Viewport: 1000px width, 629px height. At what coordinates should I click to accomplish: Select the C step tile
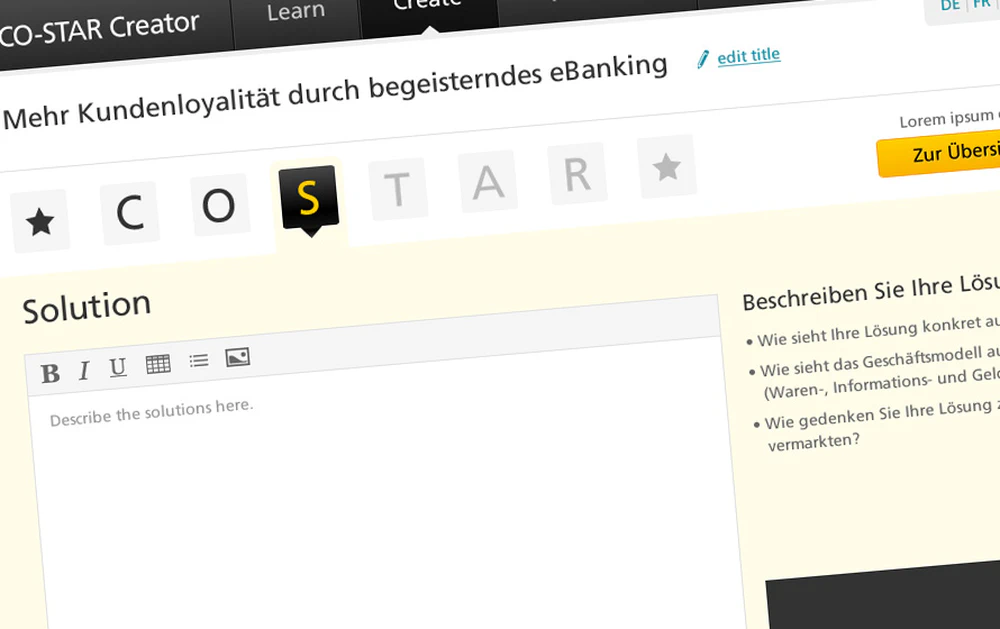pyautogui.click(x=130, y=213)
